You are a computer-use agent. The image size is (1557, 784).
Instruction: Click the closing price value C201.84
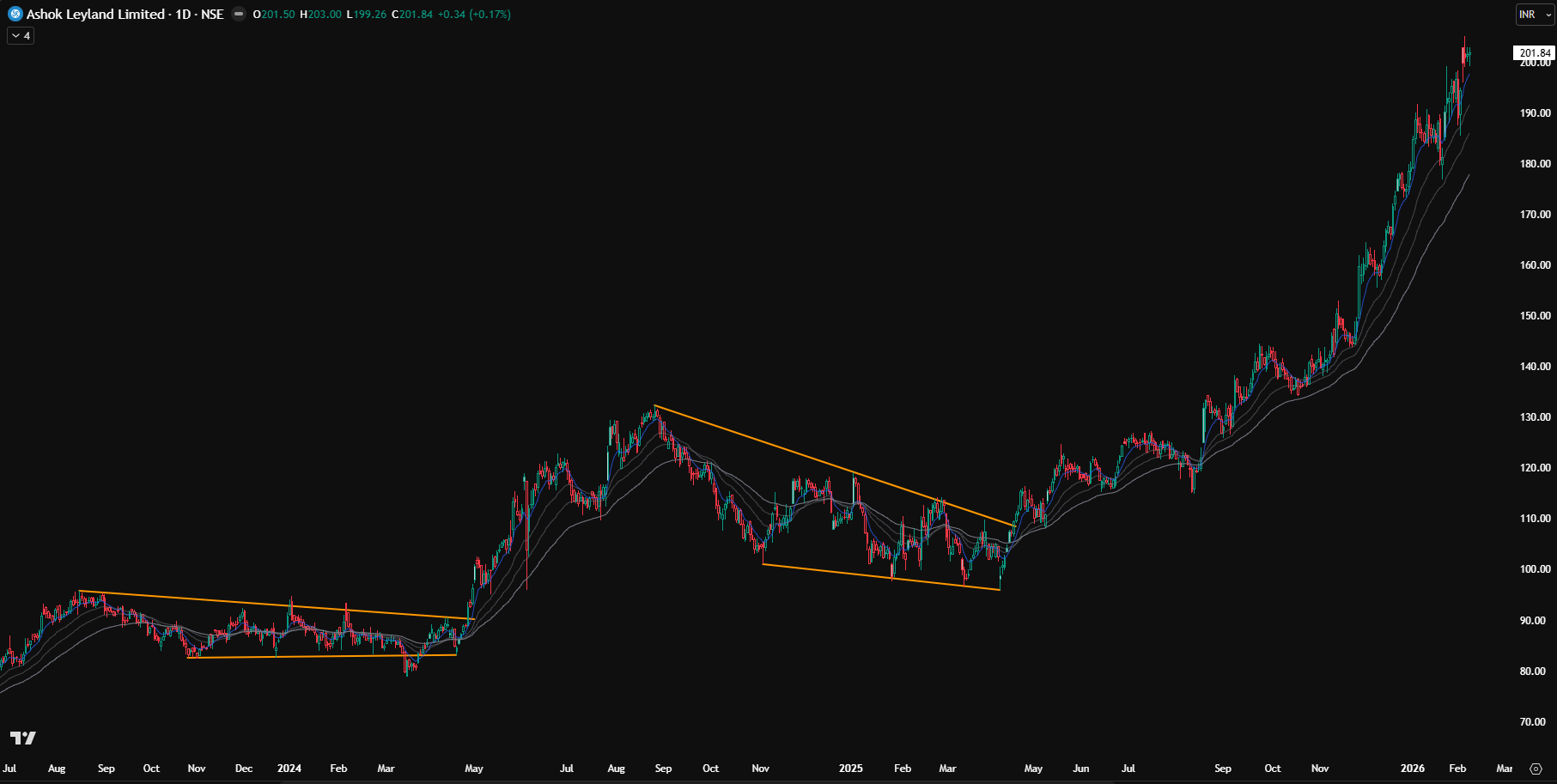(x=412, y=15)
